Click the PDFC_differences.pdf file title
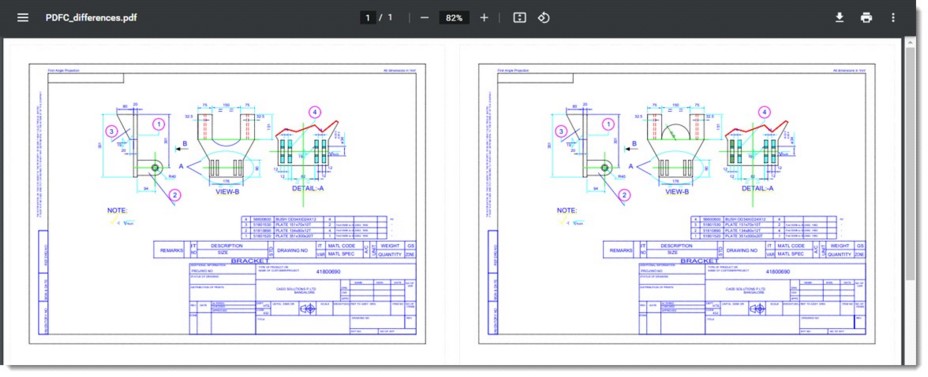Screen dimensions: 928x377 tap(91, 18)
